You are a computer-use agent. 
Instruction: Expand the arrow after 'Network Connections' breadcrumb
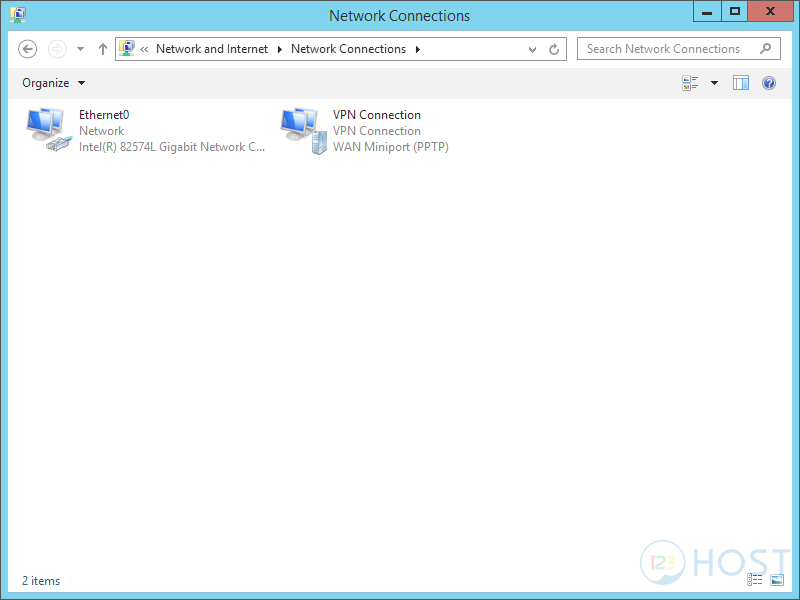point(418,49)
